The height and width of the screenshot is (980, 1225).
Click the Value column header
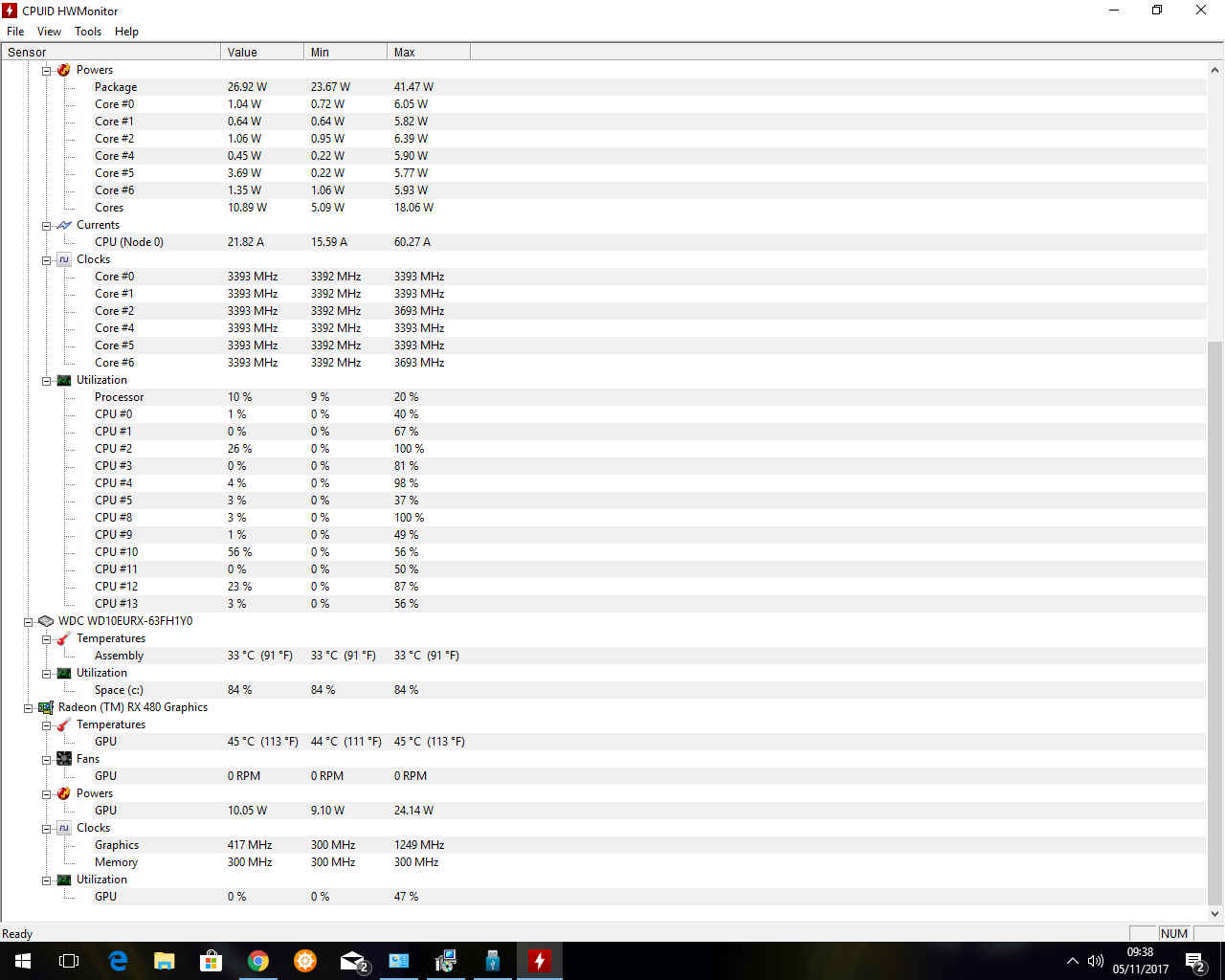[x=262, y=52]
